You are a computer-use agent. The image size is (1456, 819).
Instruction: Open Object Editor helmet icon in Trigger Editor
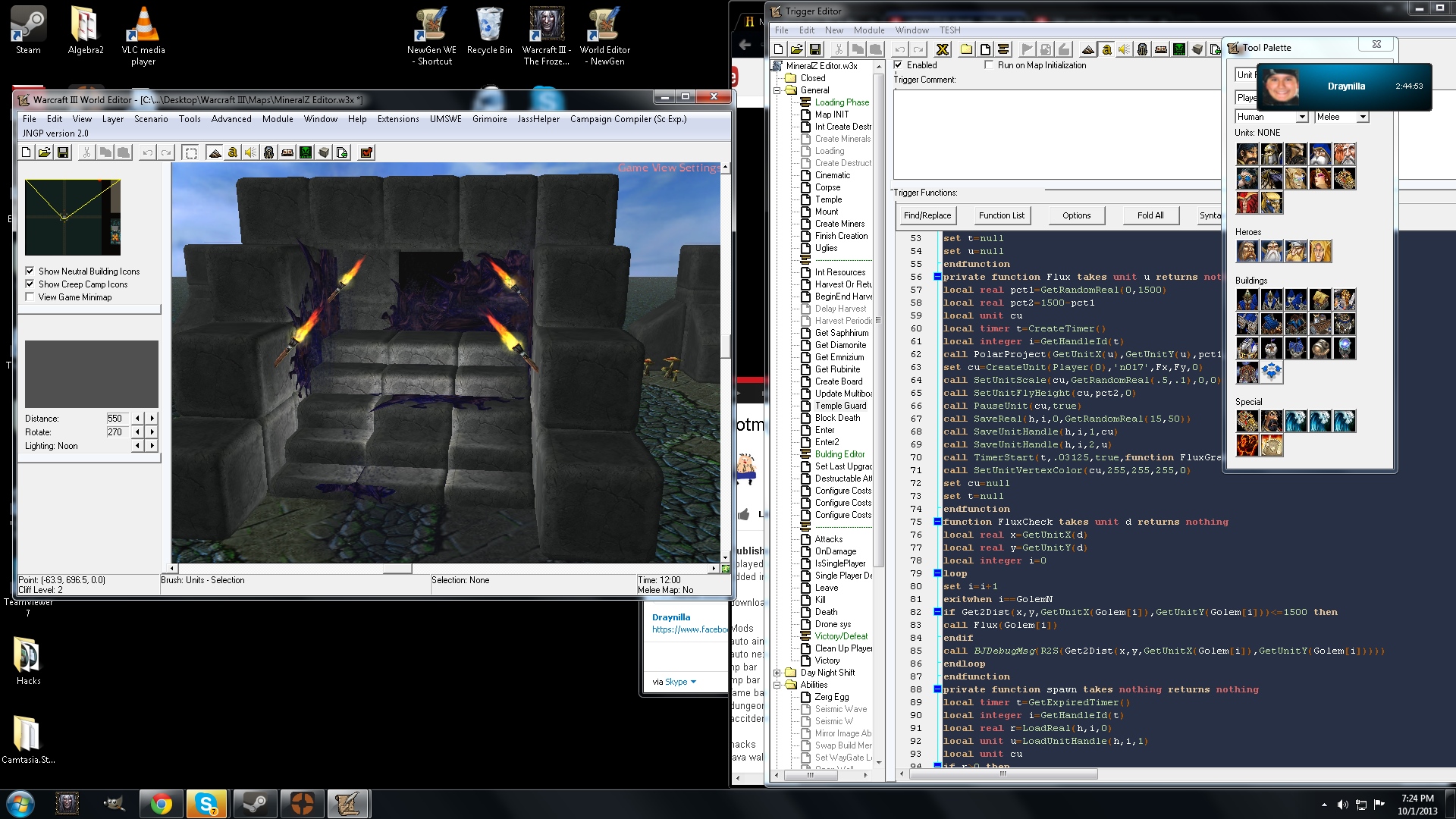point(1143,49)
